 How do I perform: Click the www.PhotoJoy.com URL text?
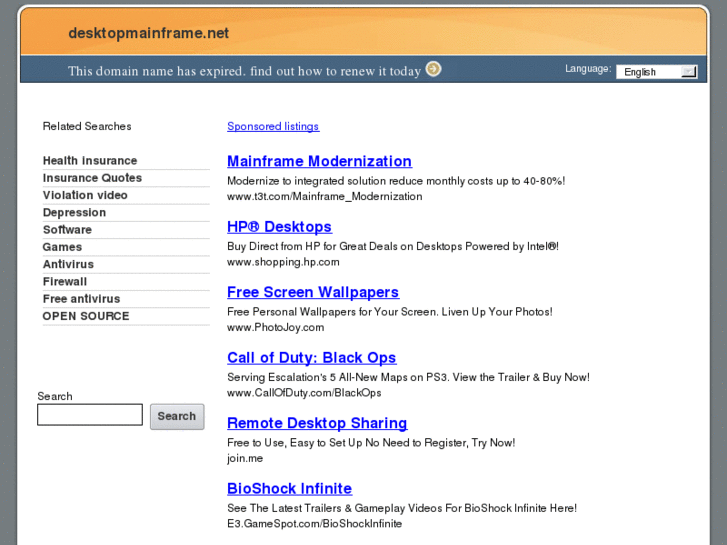point(275,327)
